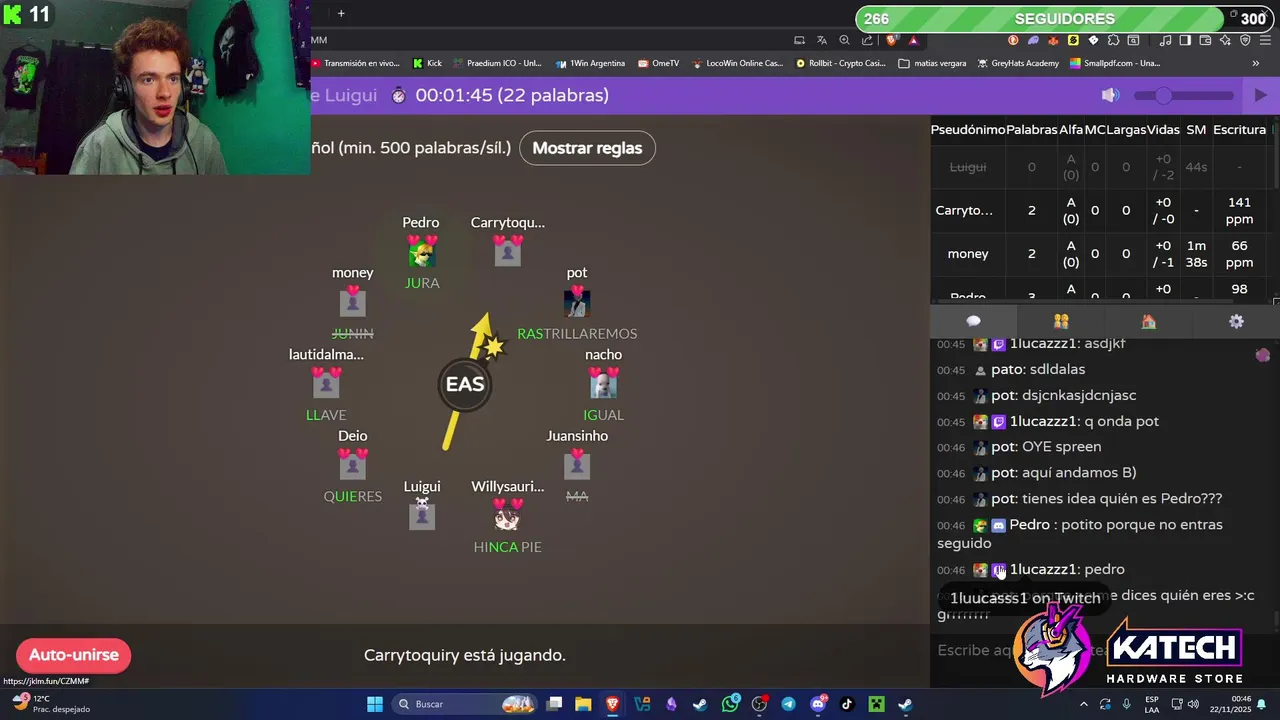Toggle the Auto-unirse button
The image size is (1280, 720).
(73, 655)
